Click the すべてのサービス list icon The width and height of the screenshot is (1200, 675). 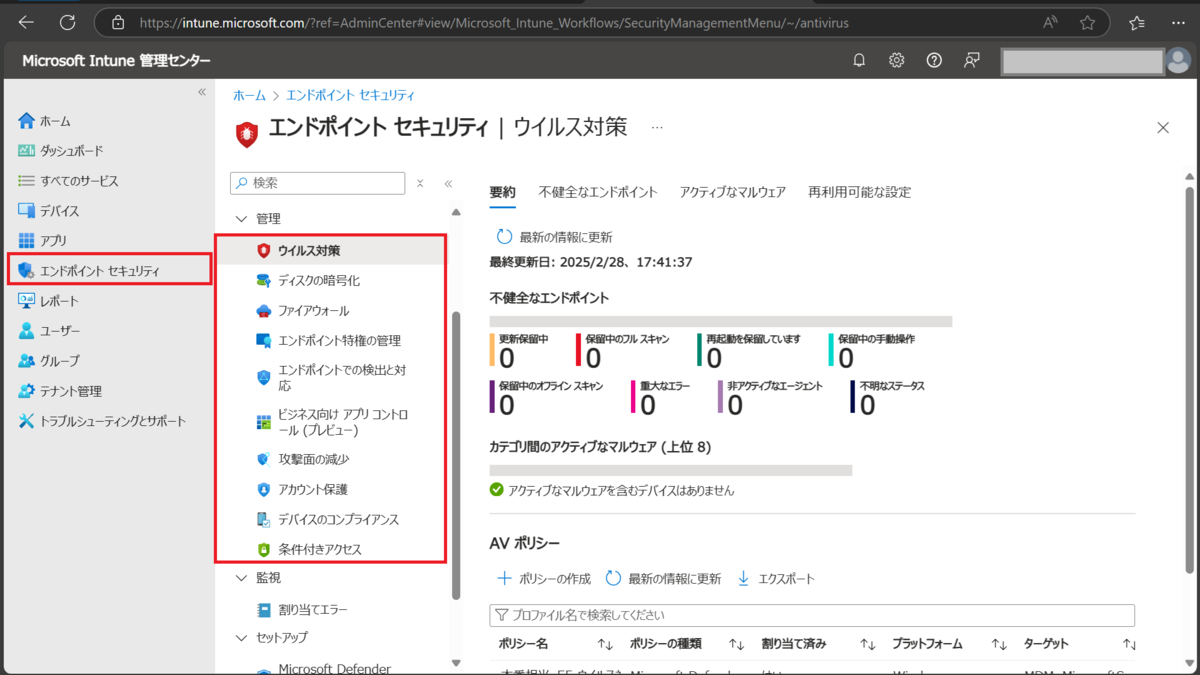[x=26, y=181]
